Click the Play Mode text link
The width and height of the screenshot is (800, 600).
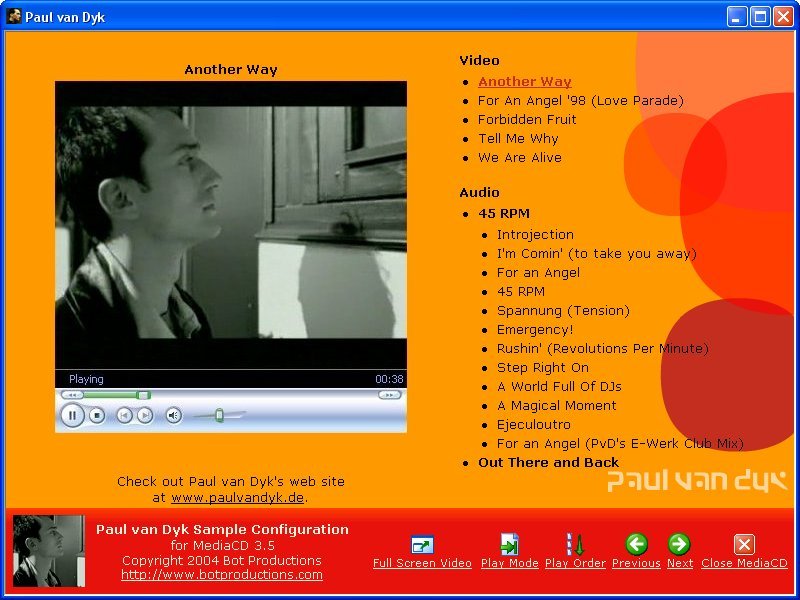[510, 563]
